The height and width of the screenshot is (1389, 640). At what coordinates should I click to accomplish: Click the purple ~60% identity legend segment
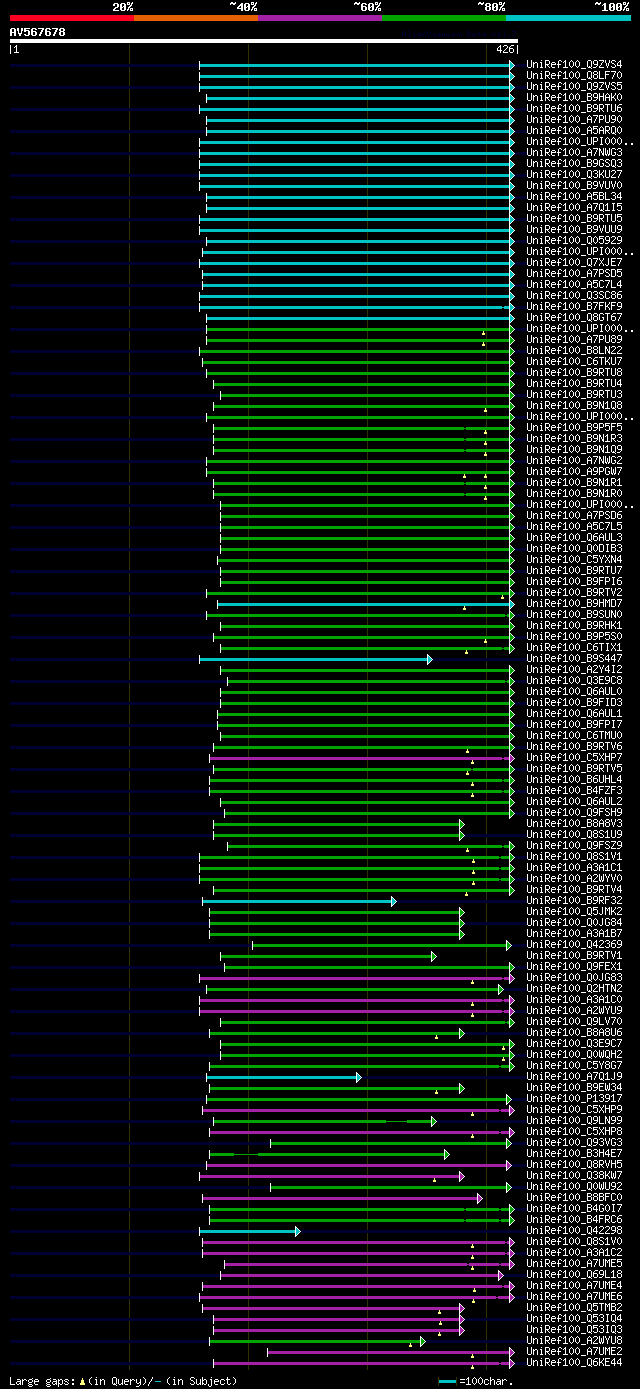320,17
